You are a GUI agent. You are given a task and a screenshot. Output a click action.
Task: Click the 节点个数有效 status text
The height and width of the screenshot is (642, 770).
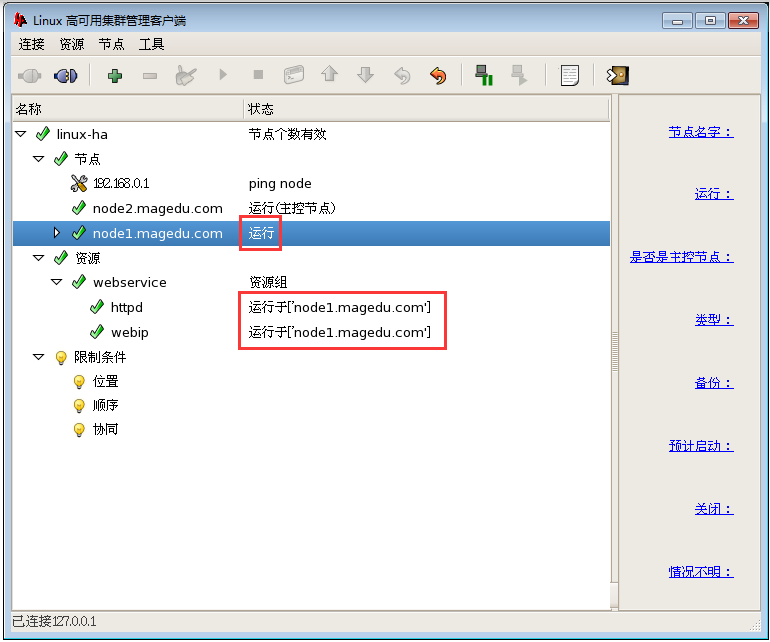[287, 134]
